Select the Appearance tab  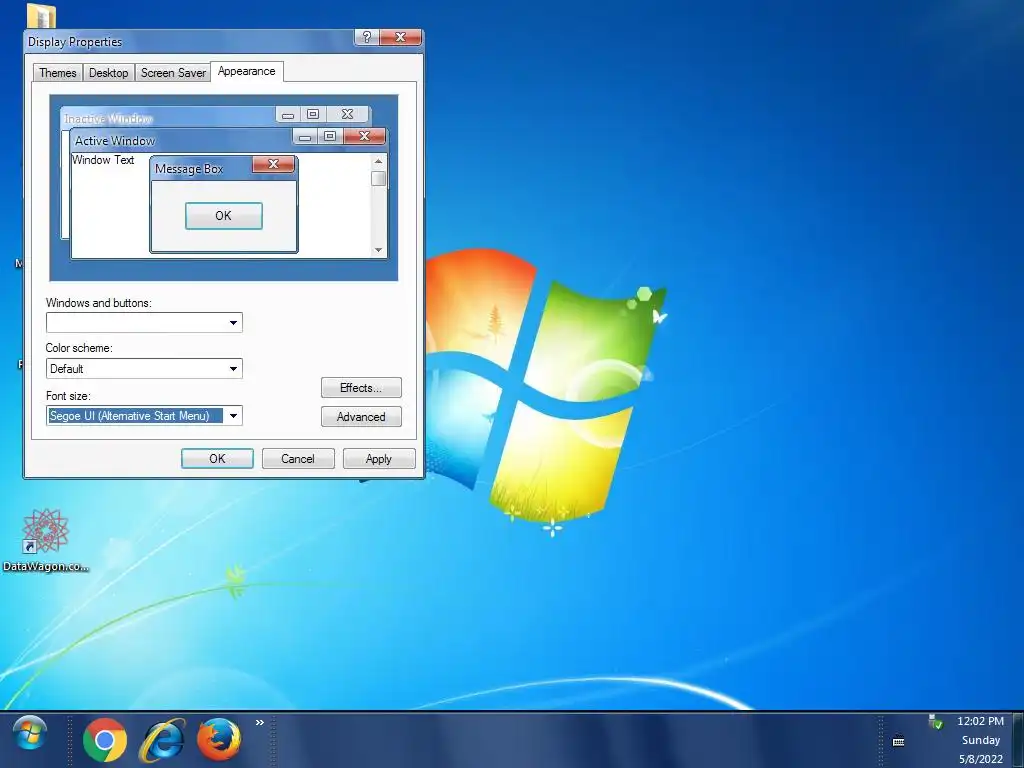pyautogui.click(x=246, y=71)
